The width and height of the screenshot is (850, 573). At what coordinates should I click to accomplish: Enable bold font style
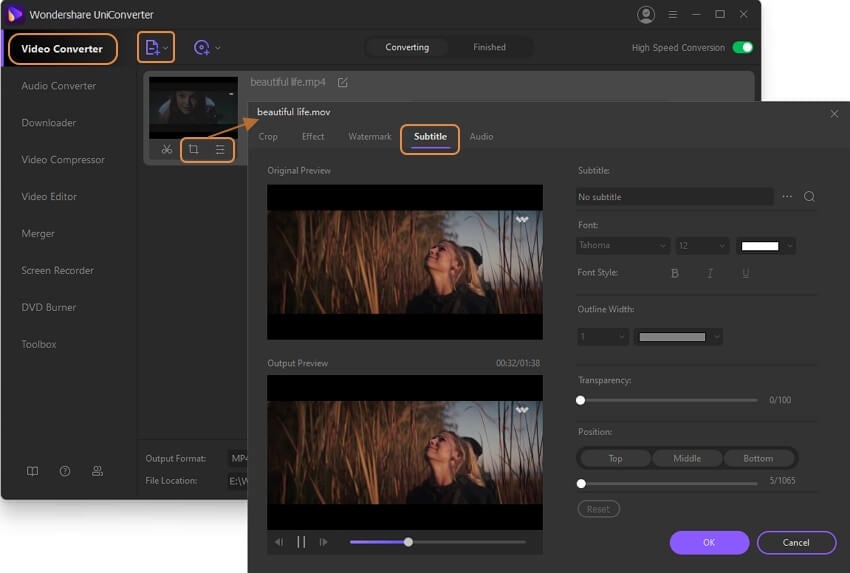(674, 273)
